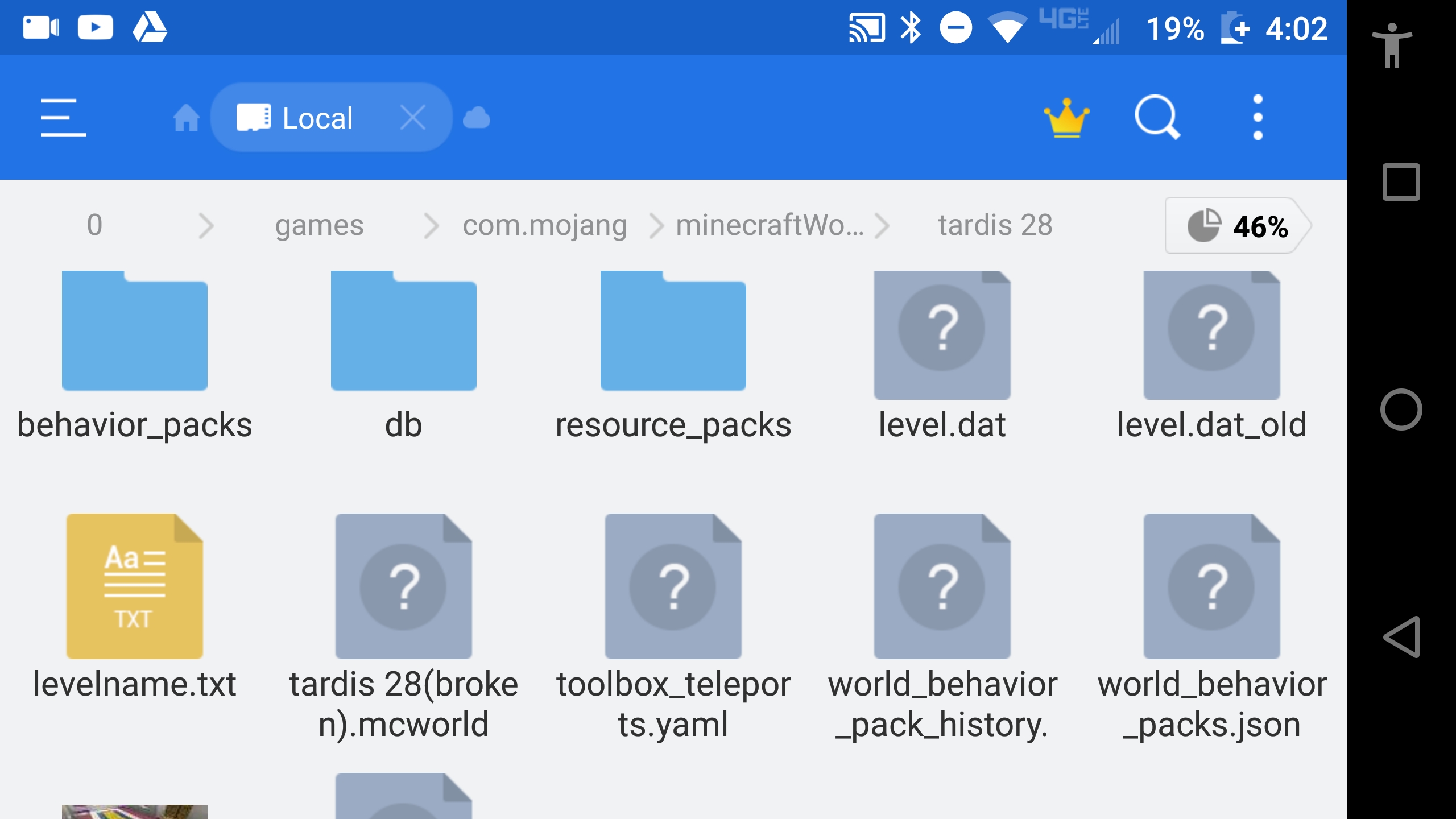Navigate to games in breadcrumb
The height and width of the screenshot is (819, 1456).
click(x=319, y=225)
